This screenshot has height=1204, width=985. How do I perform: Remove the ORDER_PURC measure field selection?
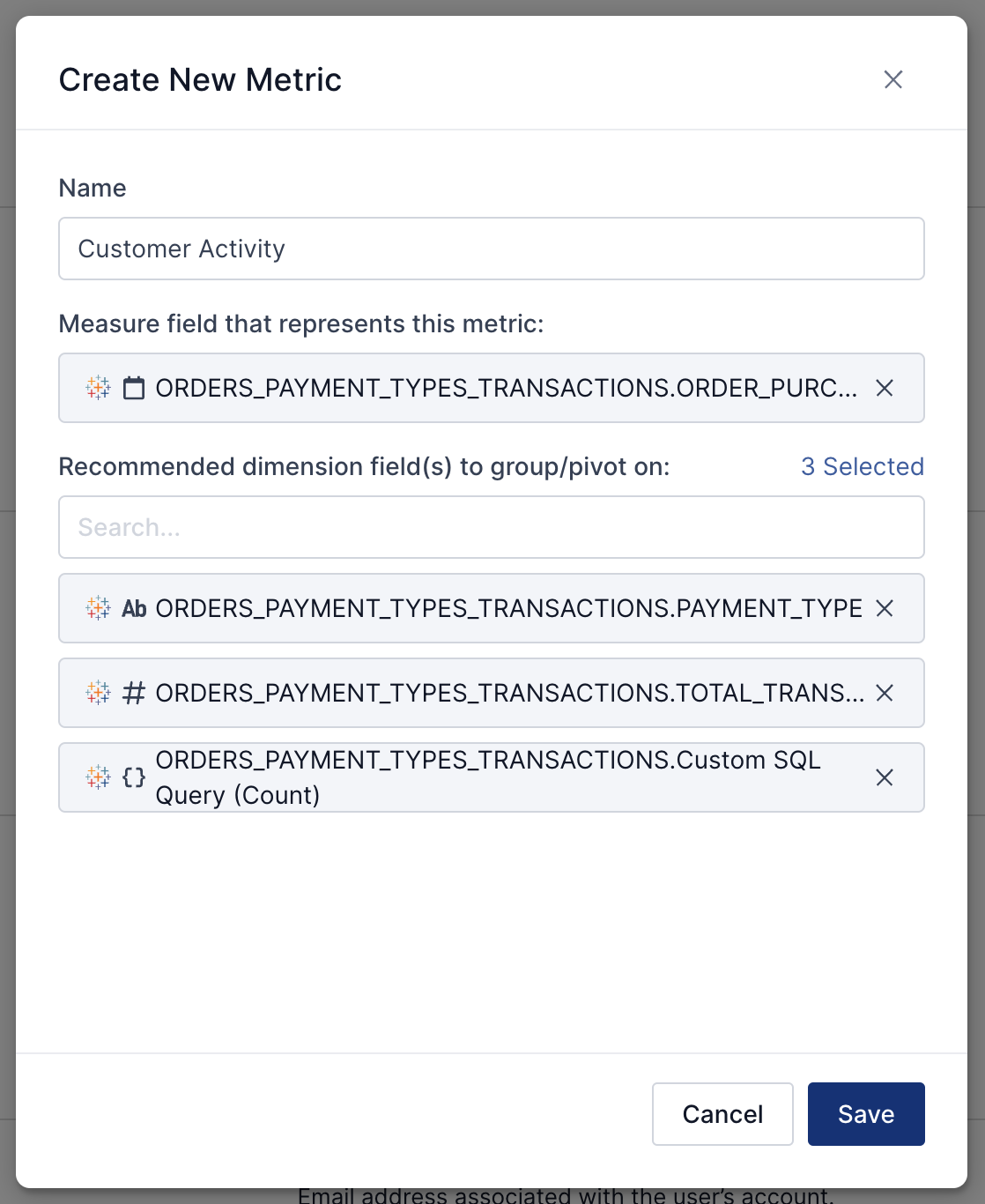(885, 388)
